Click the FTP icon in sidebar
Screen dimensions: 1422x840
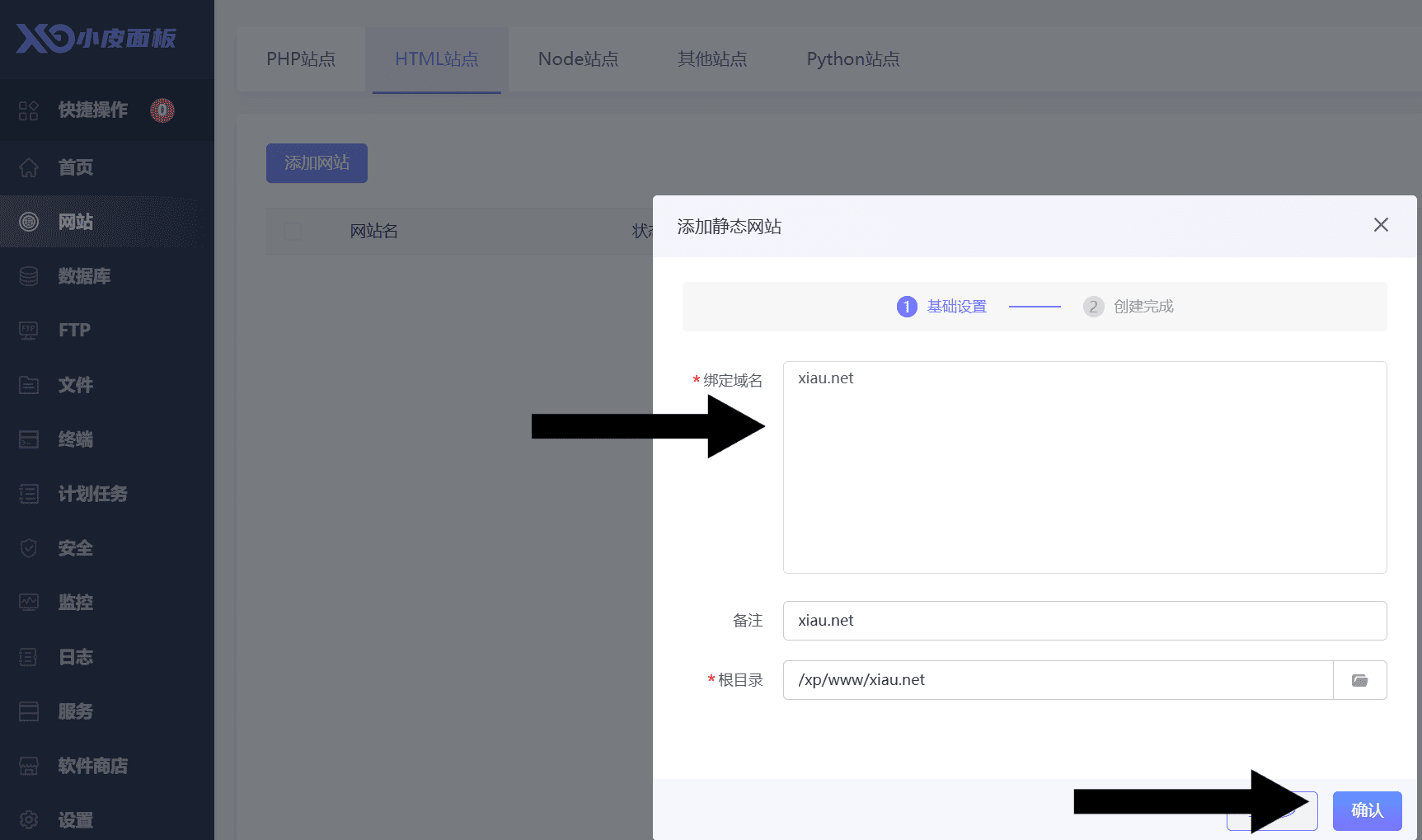tap(29, 331)
